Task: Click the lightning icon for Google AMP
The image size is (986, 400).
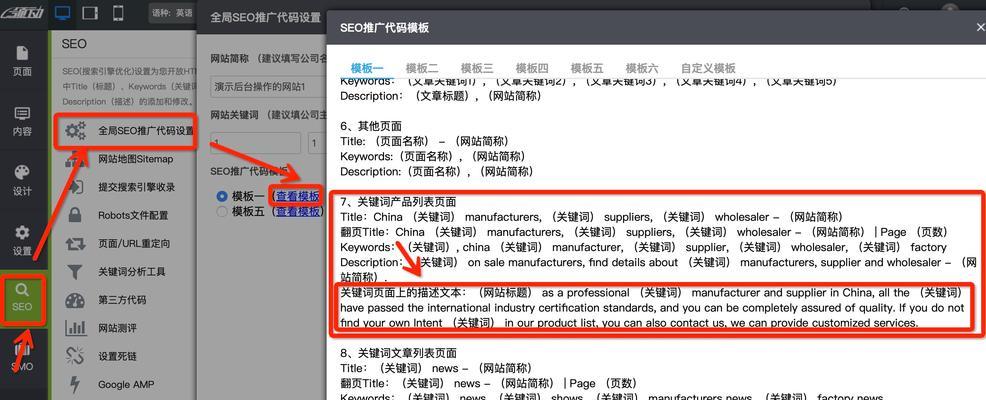Action: point(75,384)
